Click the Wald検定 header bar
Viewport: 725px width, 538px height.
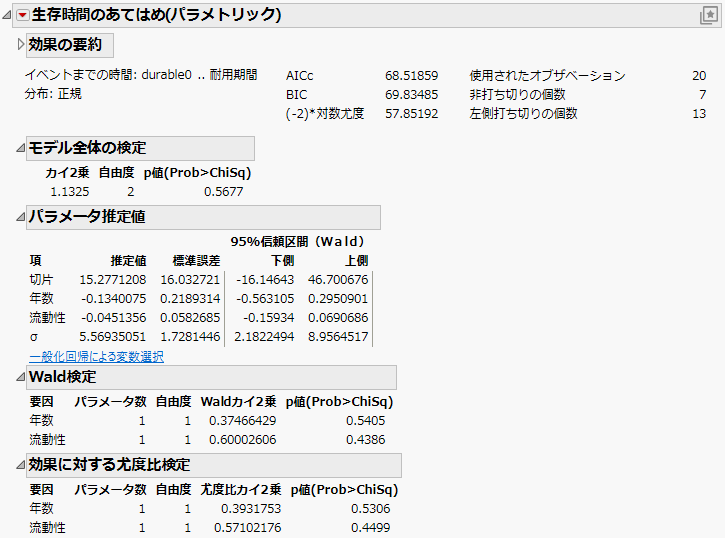211,377
